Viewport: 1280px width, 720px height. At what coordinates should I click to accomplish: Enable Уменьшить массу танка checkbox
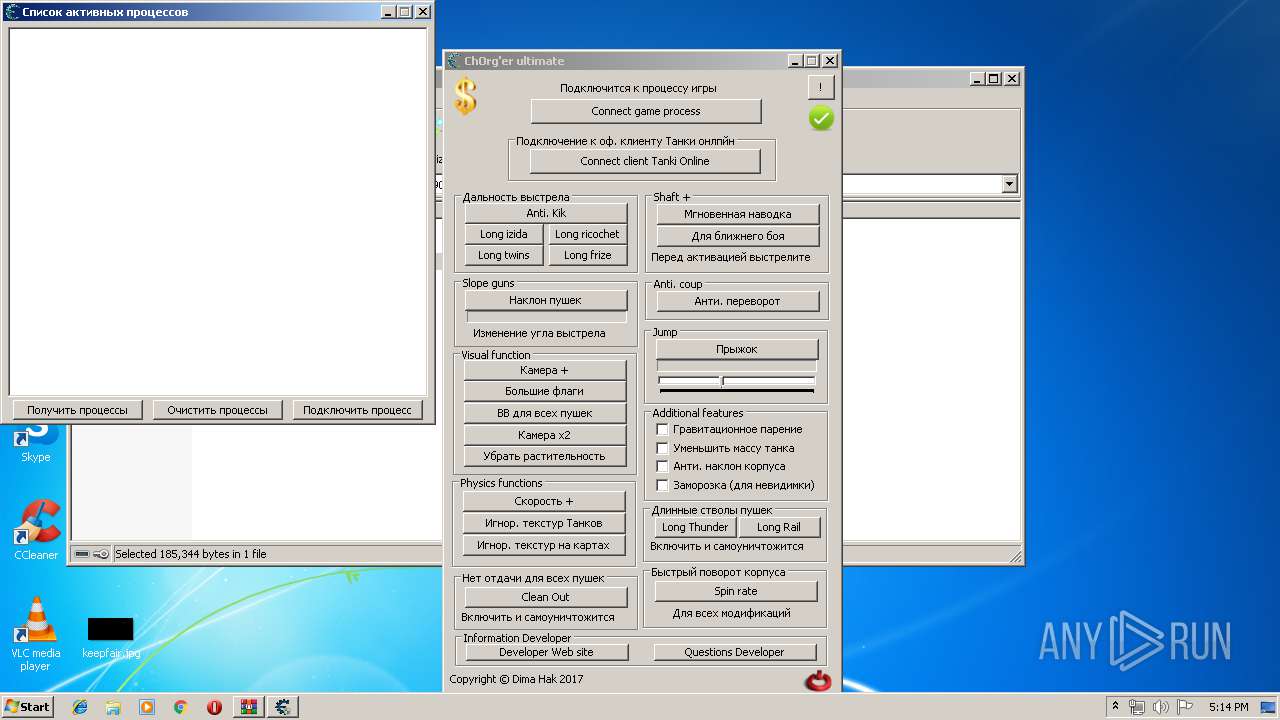(662, 448)
